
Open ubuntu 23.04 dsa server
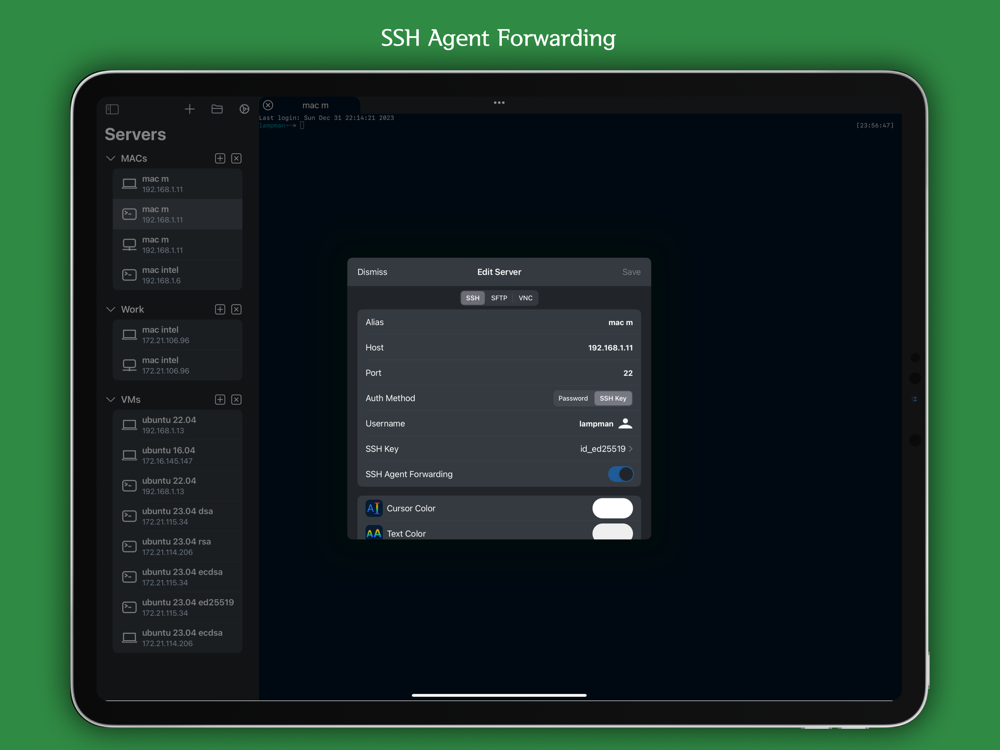click(x=177, y=516)
